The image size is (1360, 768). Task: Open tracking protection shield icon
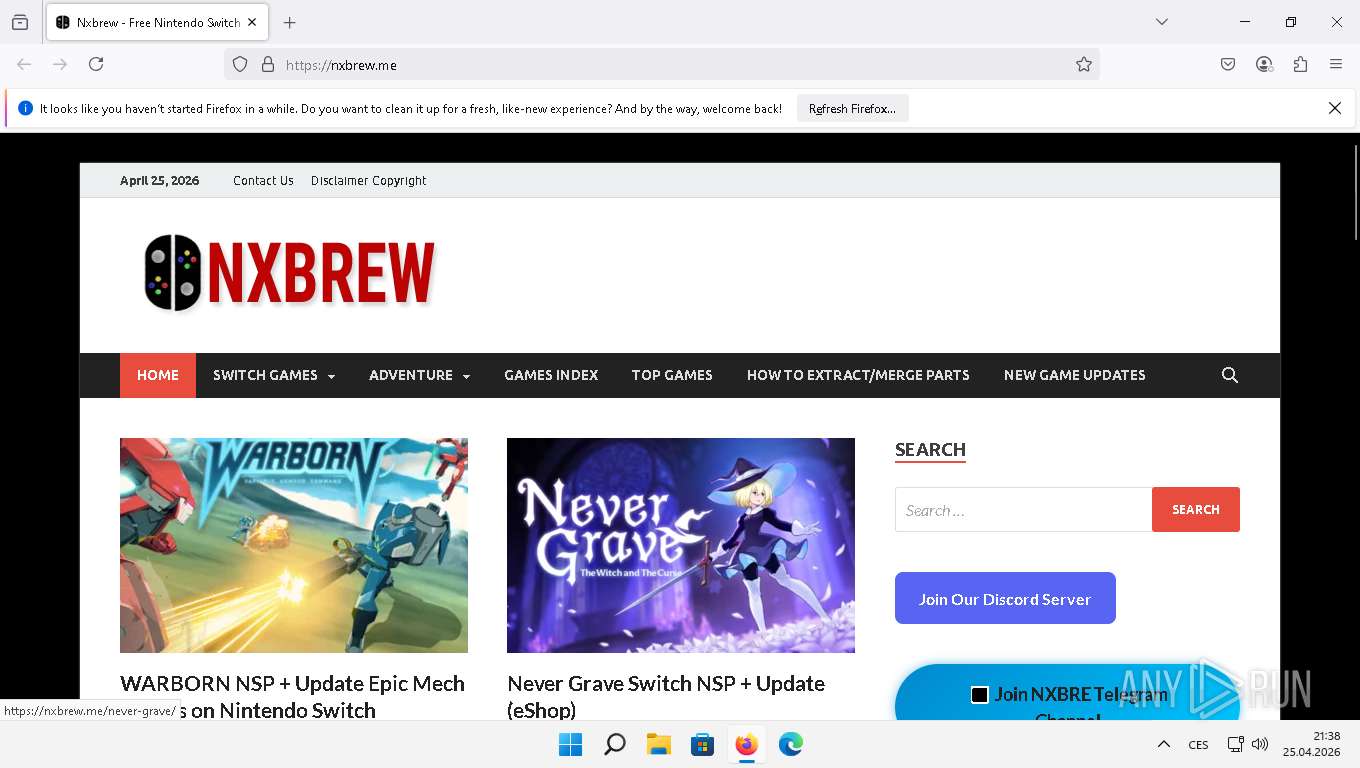click(x=240, y=64)
